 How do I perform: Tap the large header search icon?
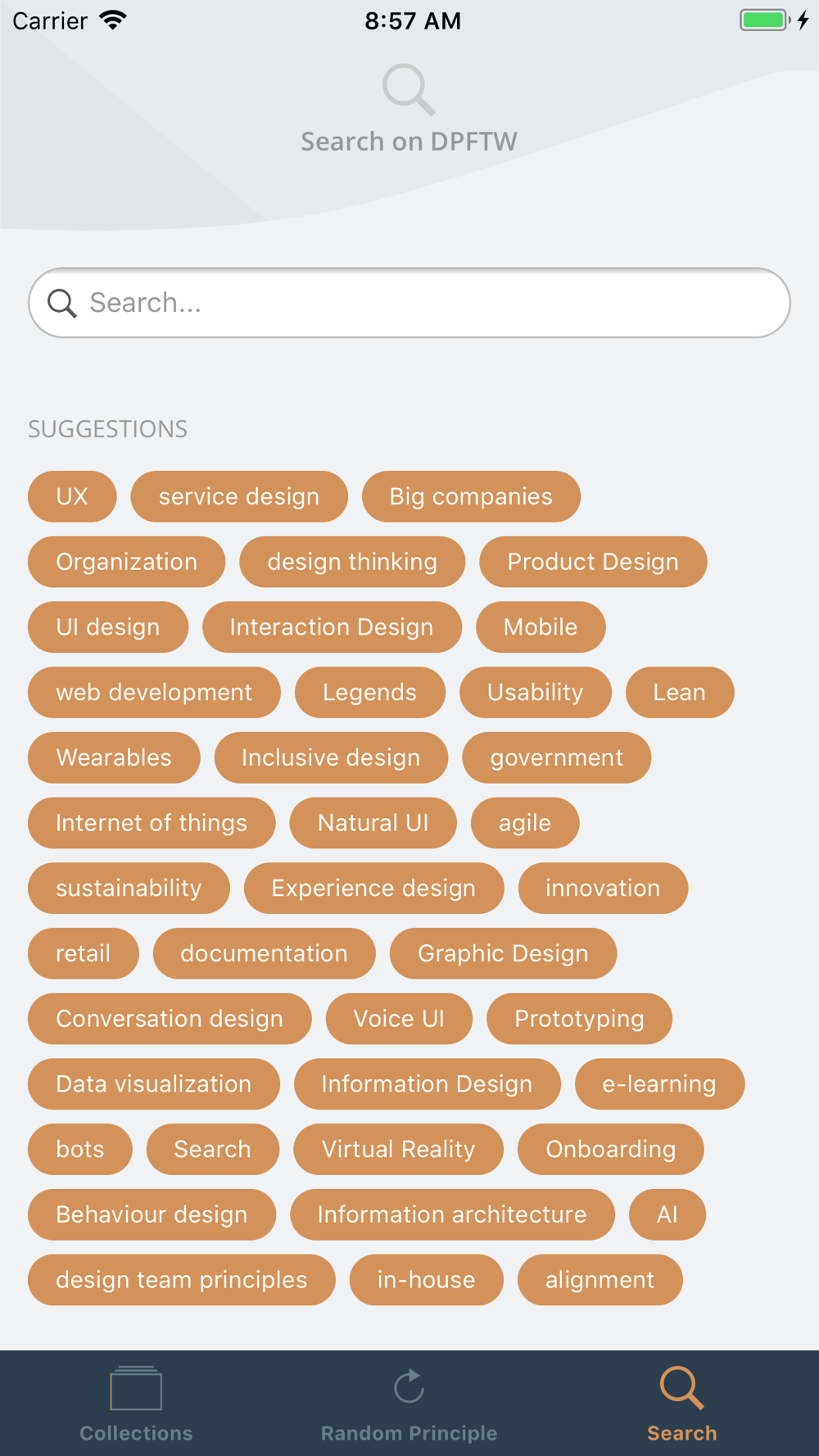coord(408,89)
